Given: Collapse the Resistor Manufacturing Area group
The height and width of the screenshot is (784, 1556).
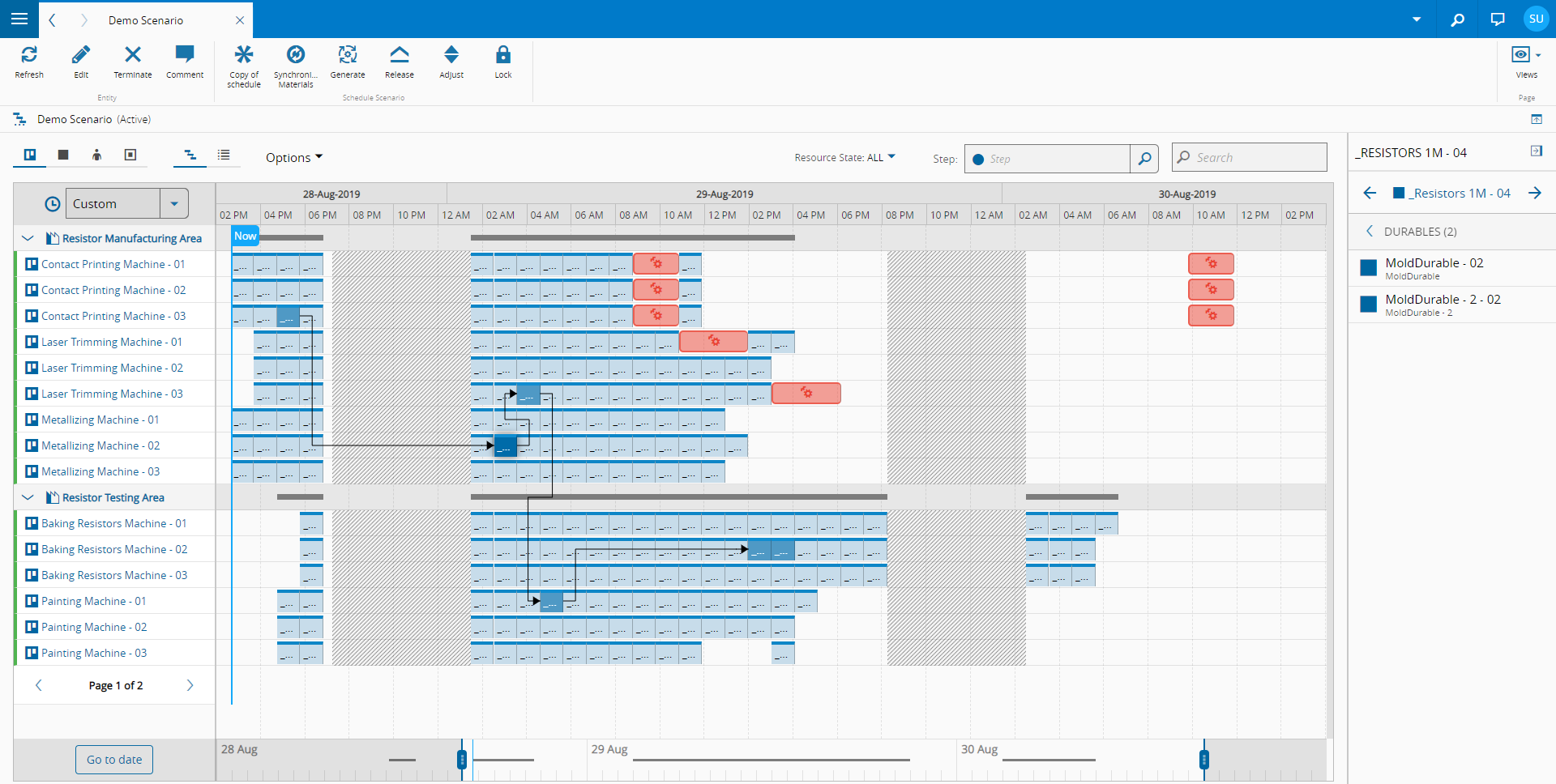Looking at the screenshot, I should [28, 238].
